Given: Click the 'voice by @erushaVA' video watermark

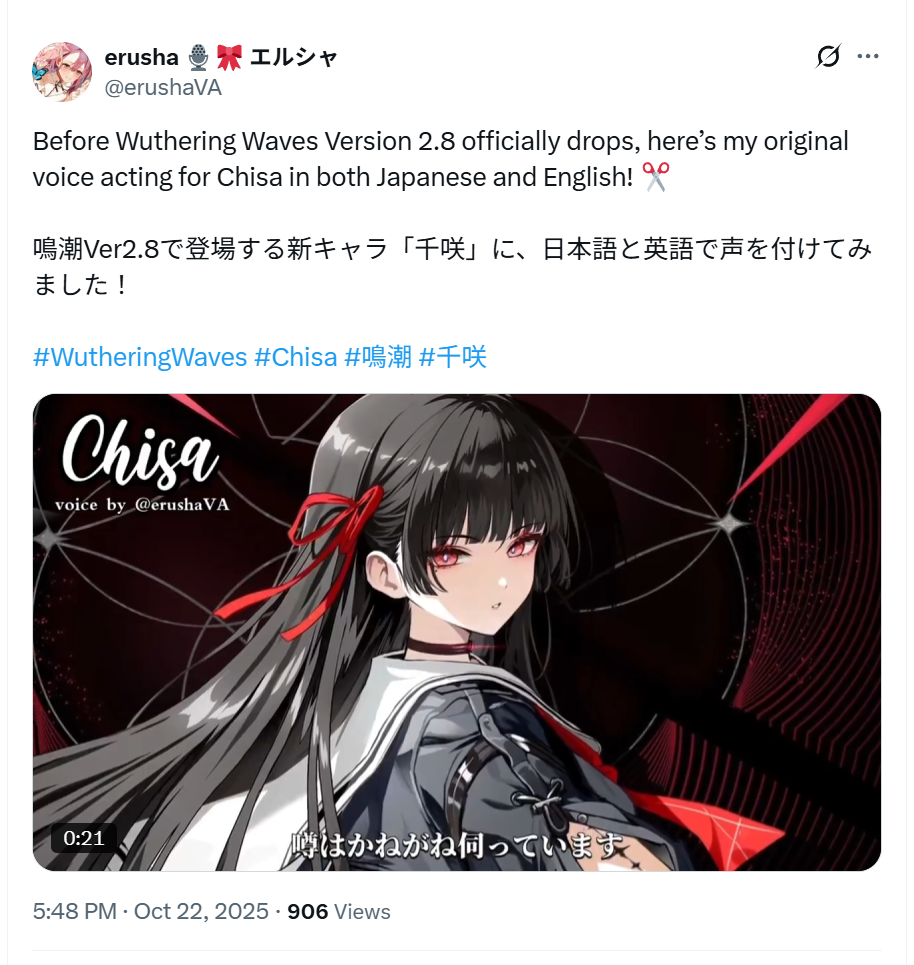Looking at the screenshot, I should 142,505.
